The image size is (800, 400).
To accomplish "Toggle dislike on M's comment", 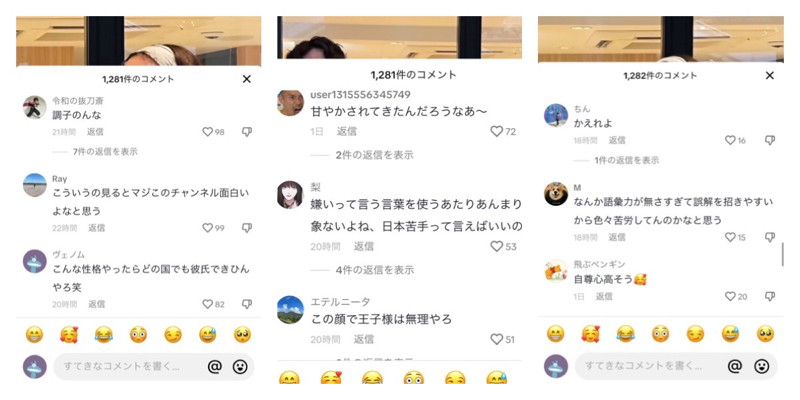I will pos(770,237).
